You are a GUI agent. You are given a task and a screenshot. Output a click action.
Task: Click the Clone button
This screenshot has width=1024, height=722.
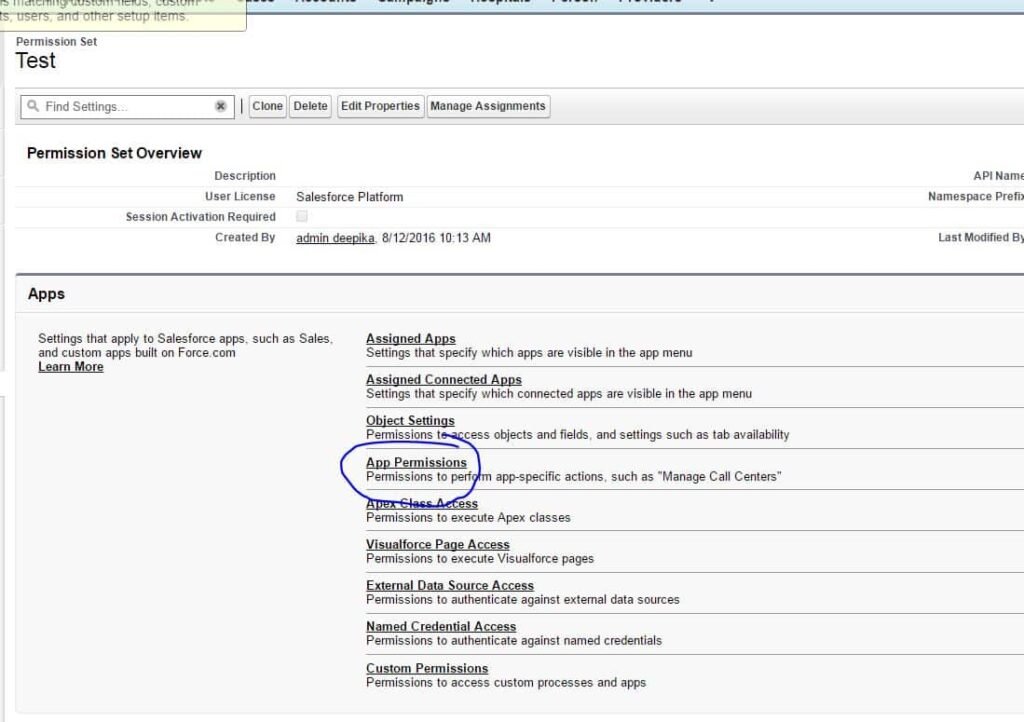coord(266,106)
